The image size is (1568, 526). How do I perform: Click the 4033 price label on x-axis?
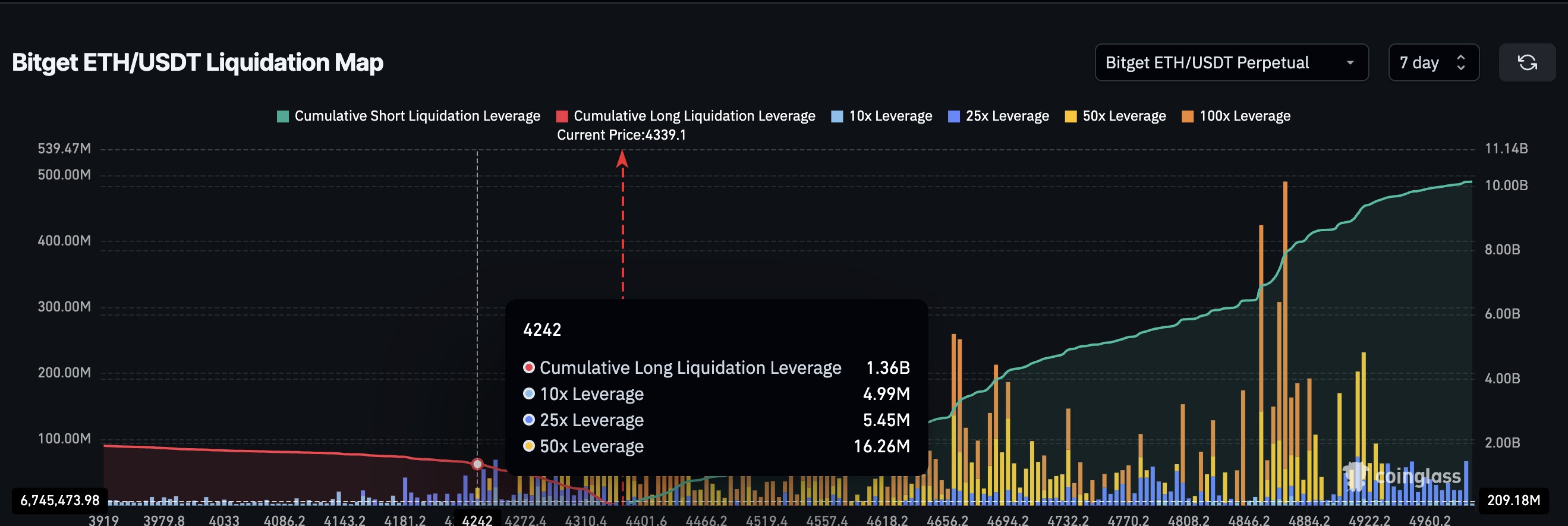click(224, 520)
